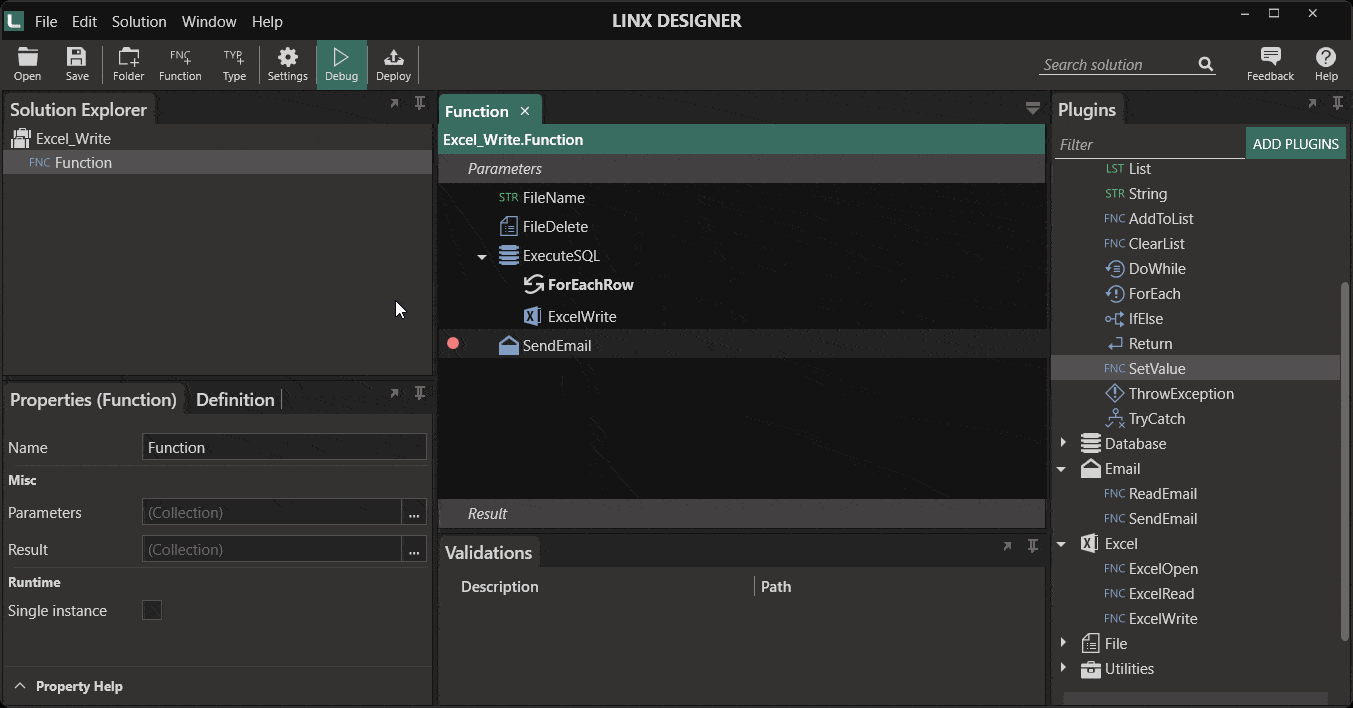Click the Search solution field
Image resolution: width=1353 pixels, height=708 pixels.
[x=1117, y=65]
